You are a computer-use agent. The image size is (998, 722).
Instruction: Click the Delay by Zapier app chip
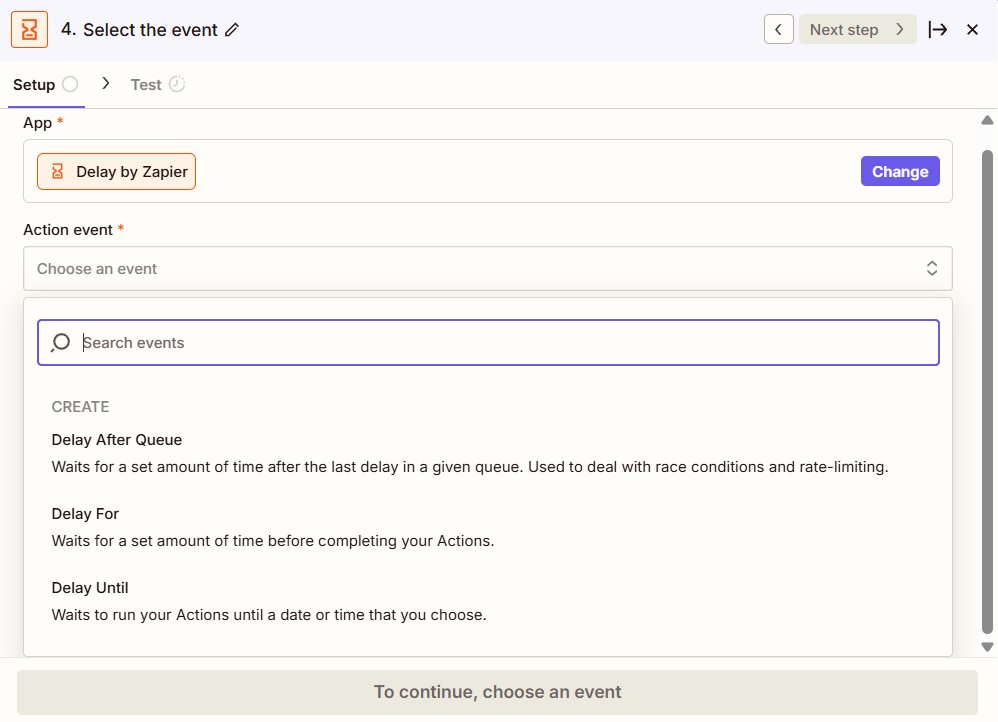(x=116, y=171)
